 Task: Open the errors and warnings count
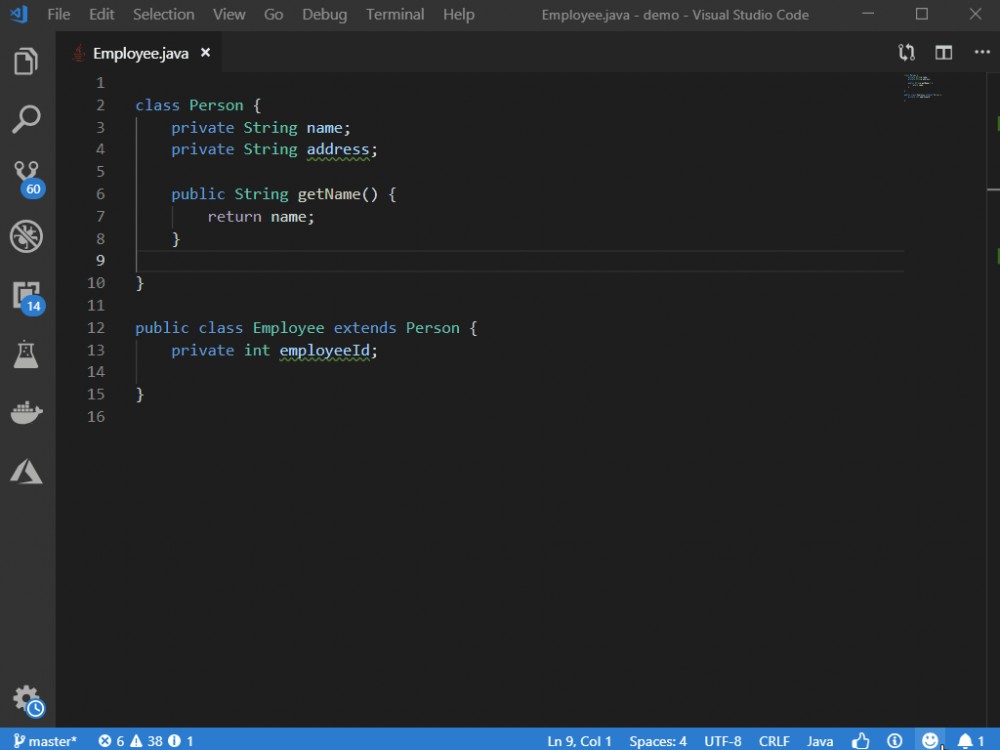145,741
